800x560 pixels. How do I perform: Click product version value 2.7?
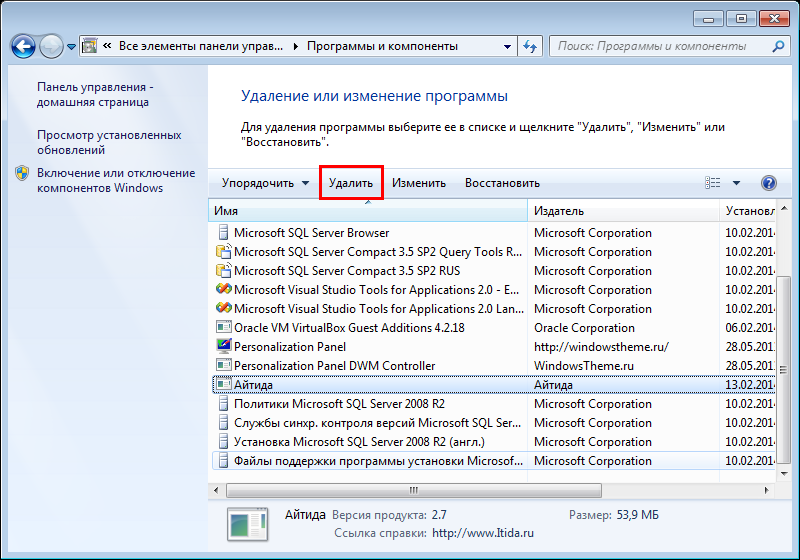tap(439, 515)
